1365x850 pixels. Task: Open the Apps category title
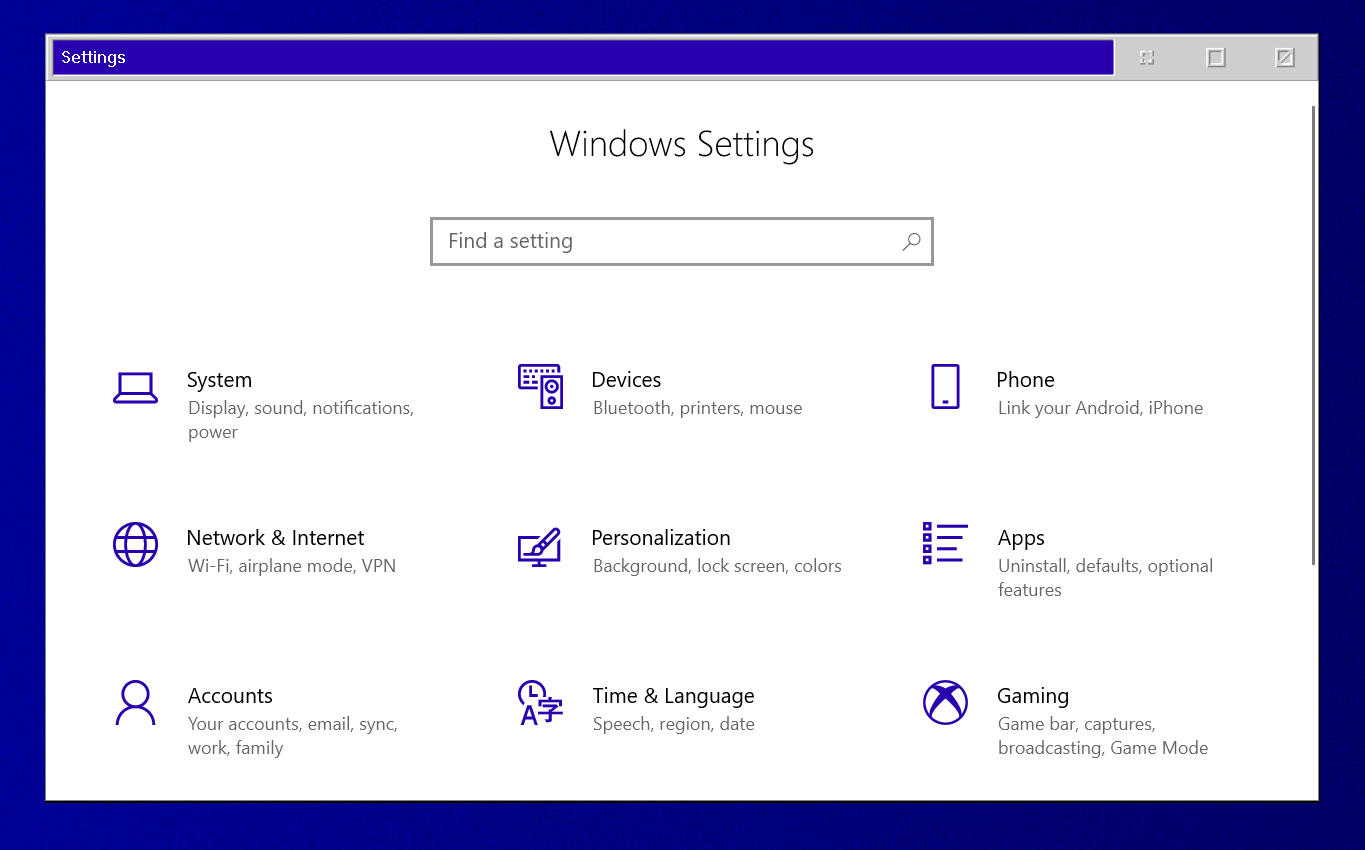[x=1021, y=539]
